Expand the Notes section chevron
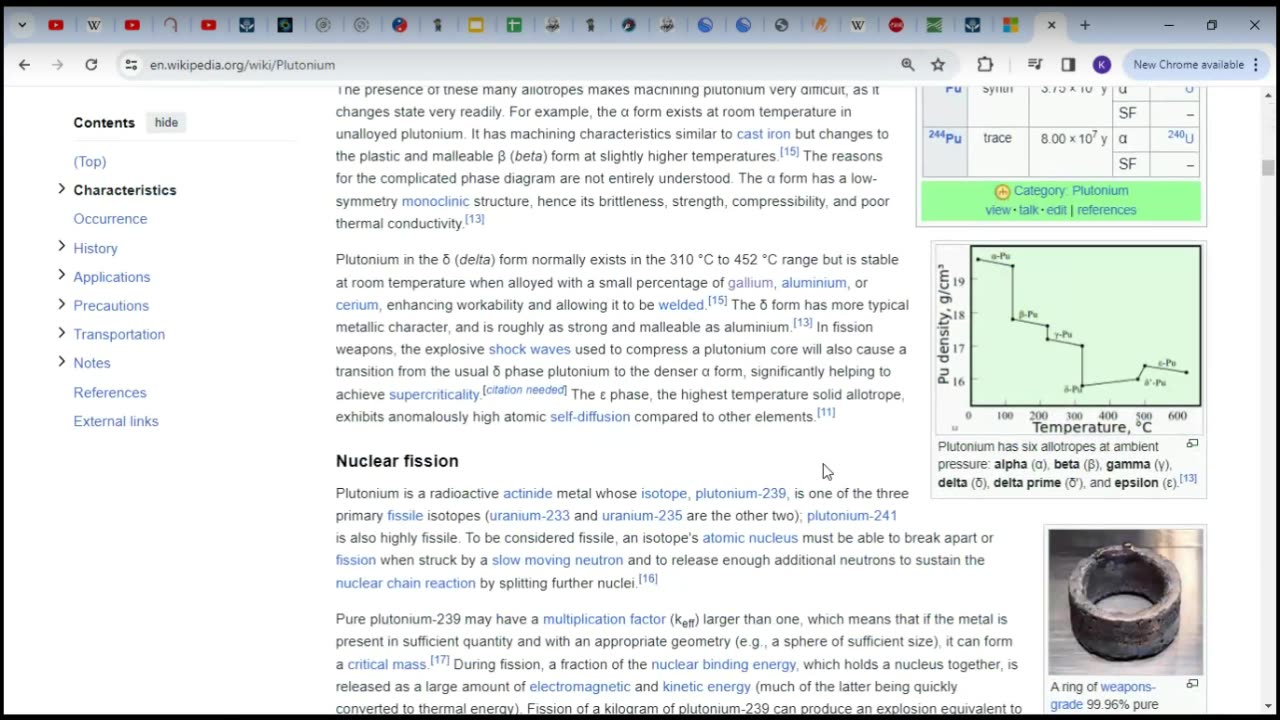Viewport: 1280px width, 720px height. click(61, 362)
